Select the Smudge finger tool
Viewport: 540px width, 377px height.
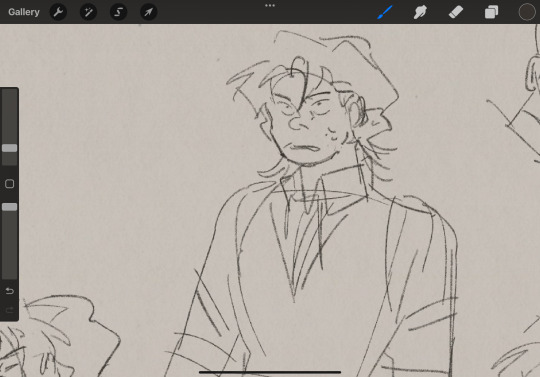click(420, 12)
